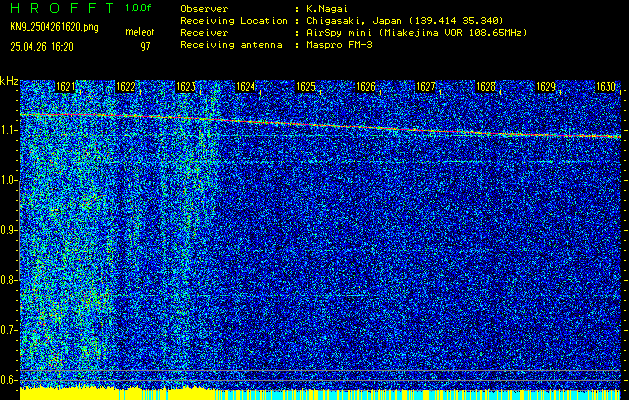Click the observer name K.Nagai
The width and height of the screenshot is (629, 400).
pos(325,9)
